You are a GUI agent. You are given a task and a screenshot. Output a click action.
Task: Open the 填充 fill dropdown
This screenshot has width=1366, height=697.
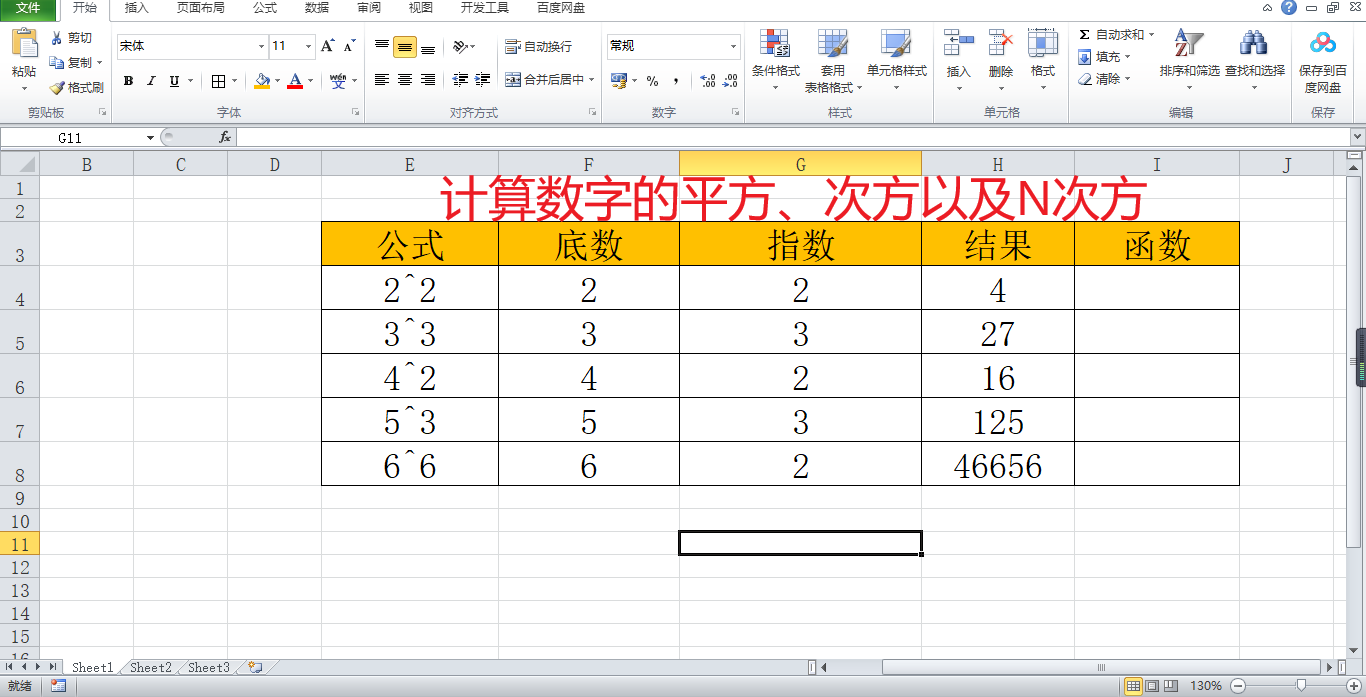(x=1106, y=57)
